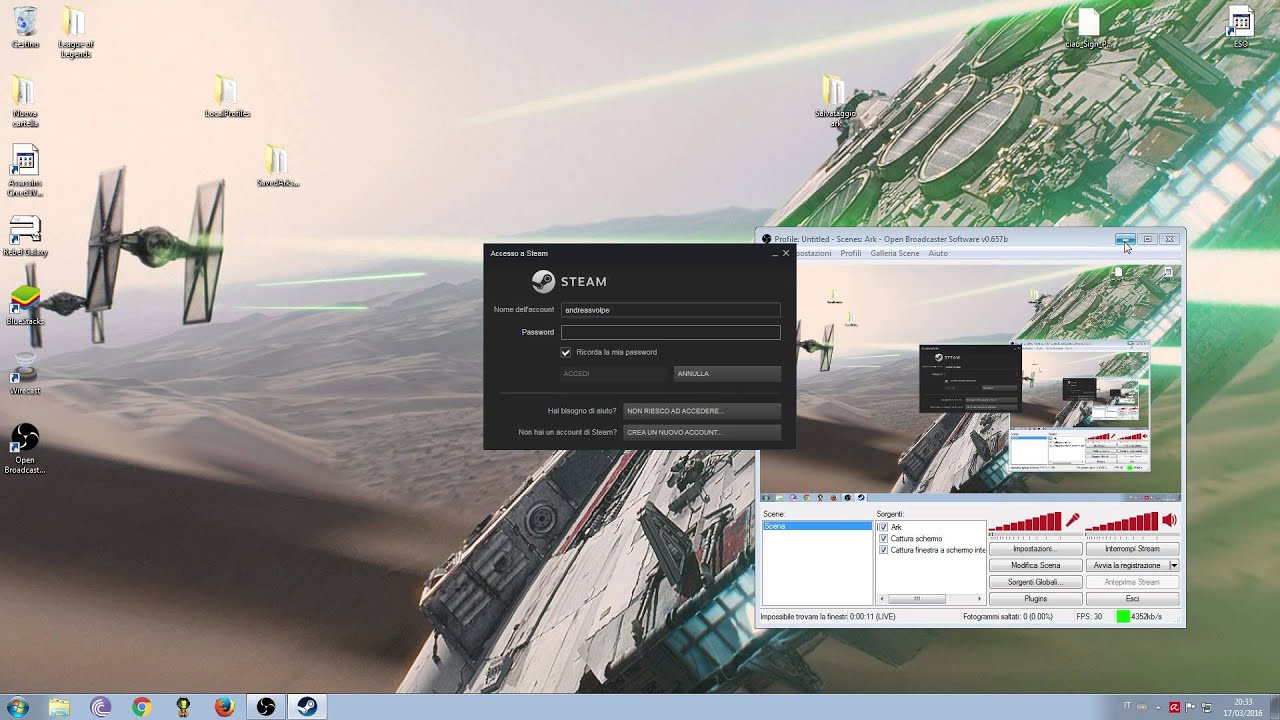Open OBS Impostazioni button

(1035, 549)
